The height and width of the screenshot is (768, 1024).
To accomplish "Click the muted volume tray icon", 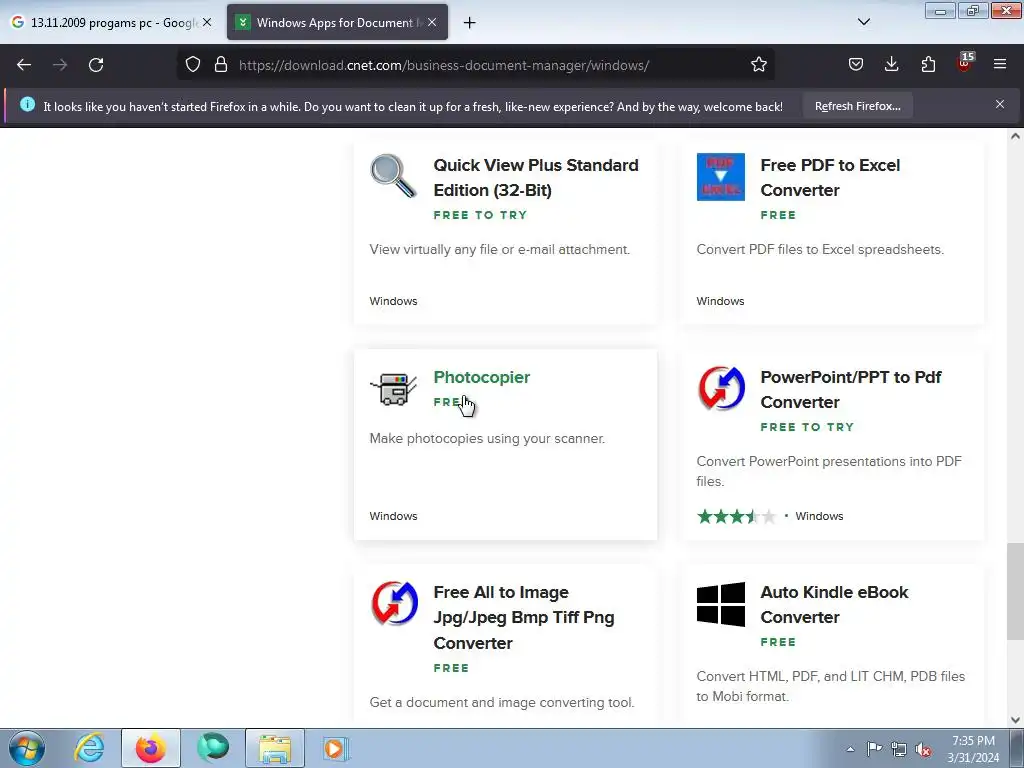I will [x=923, y=749].
